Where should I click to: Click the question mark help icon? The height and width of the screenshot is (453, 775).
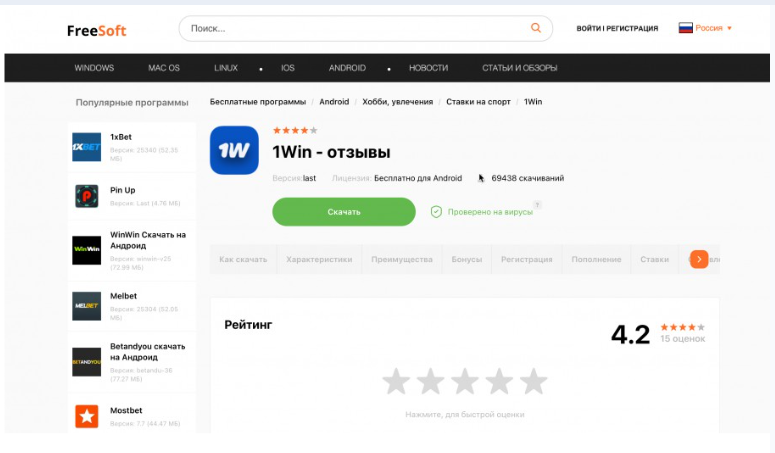click(537, 205)
